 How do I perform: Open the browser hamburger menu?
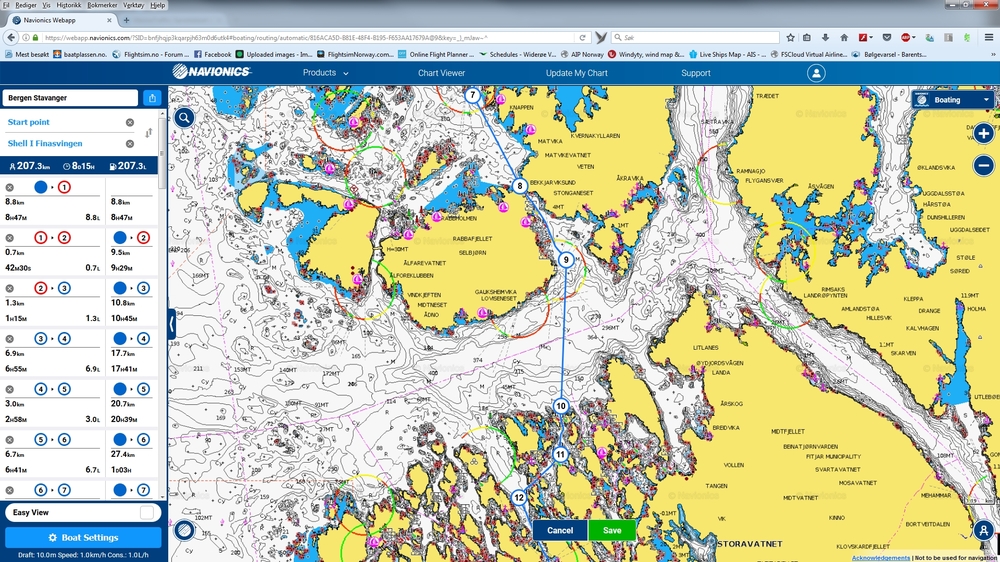[989, 38]
